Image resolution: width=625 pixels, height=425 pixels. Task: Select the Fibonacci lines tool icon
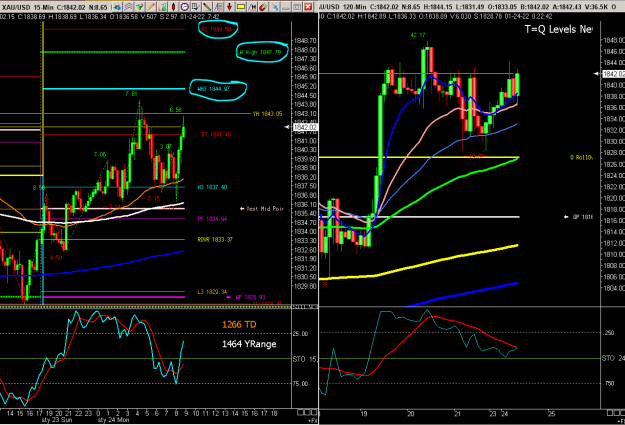(218, 7)
